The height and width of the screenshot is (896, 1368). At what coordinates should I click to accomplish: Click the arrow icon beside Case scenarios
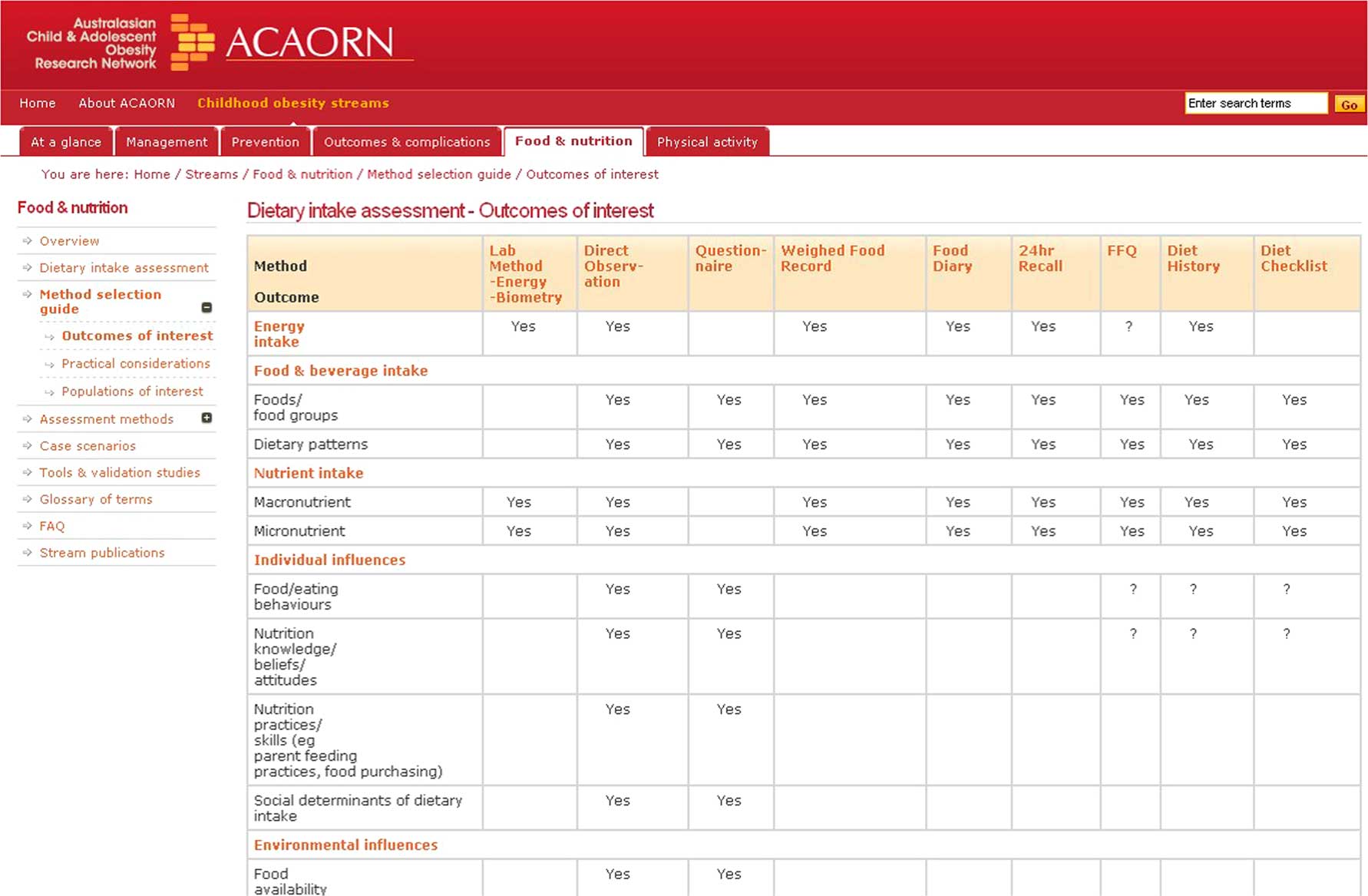pyautogui.click(x=27, y=445)
